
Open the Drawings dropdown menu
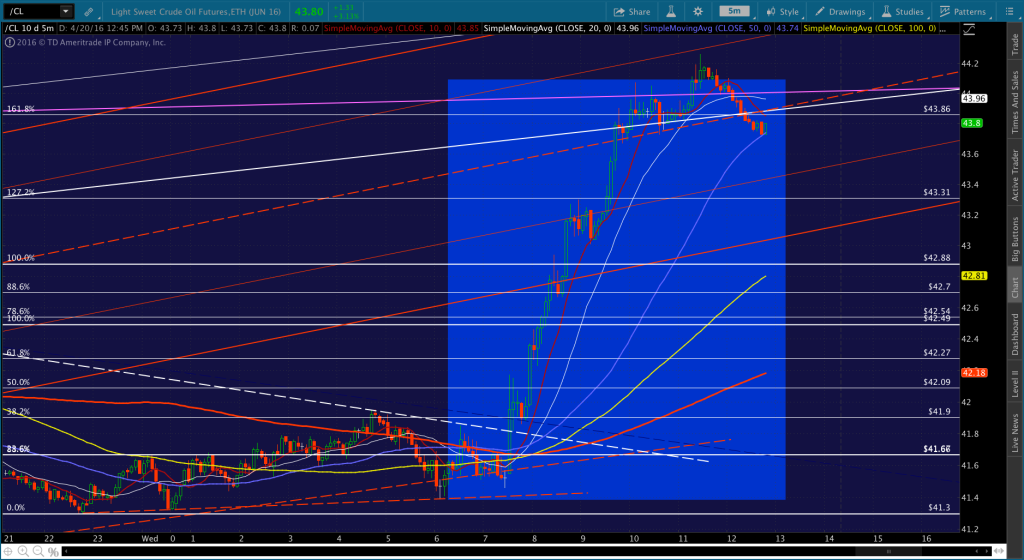(840, 11)
